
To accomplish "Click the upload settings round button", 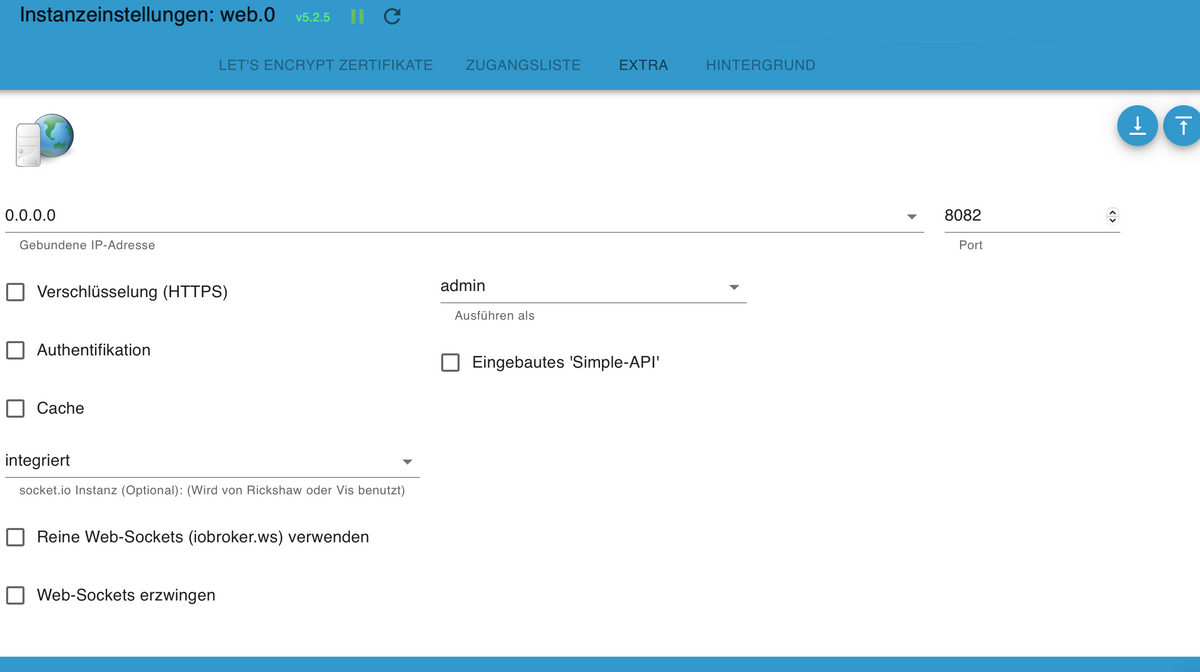I will click(1183, 126).
